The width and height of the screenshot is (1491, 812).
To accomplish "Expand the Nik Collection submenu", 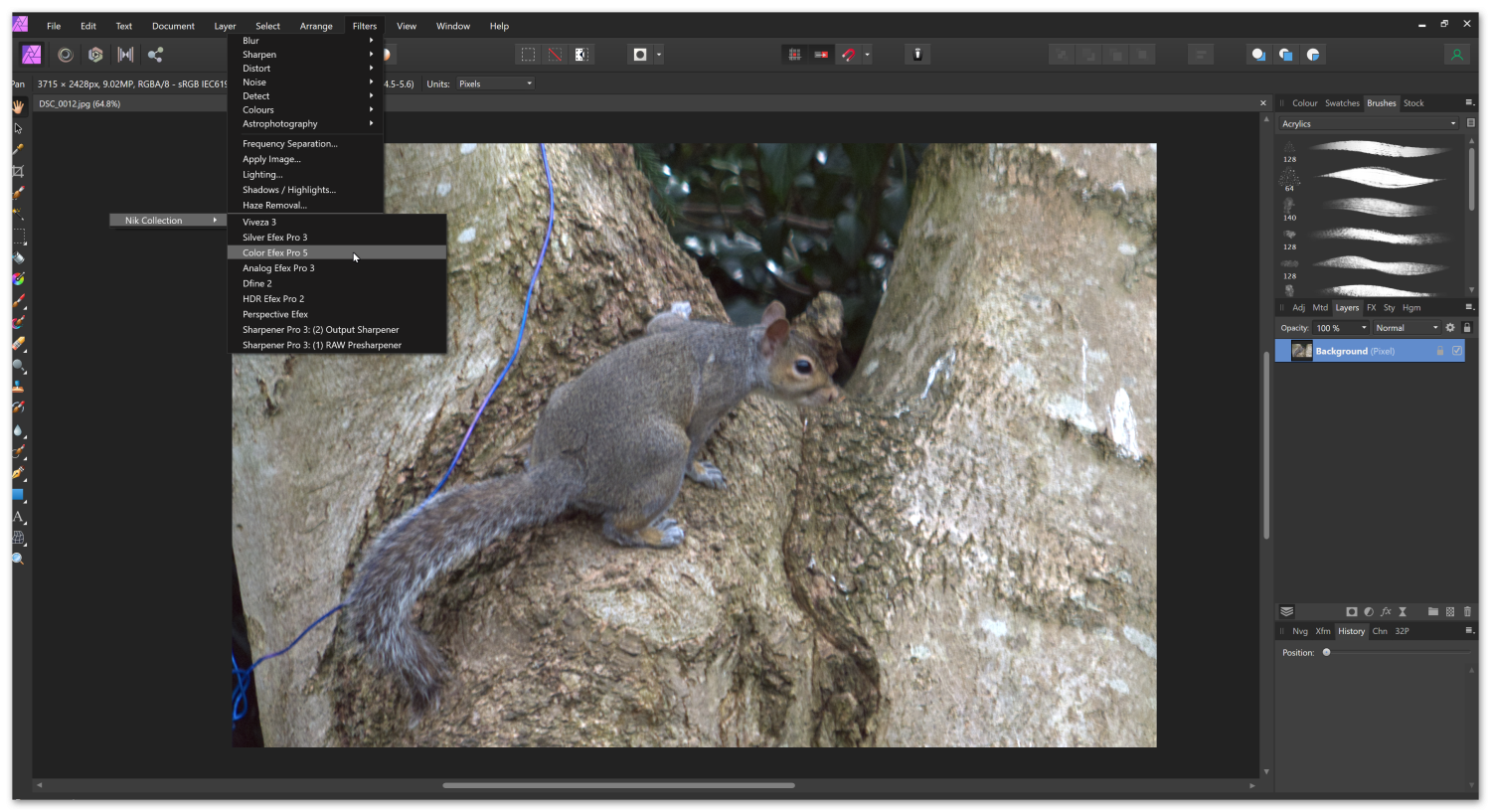I will pyautogui.click(x=168, y=221).
